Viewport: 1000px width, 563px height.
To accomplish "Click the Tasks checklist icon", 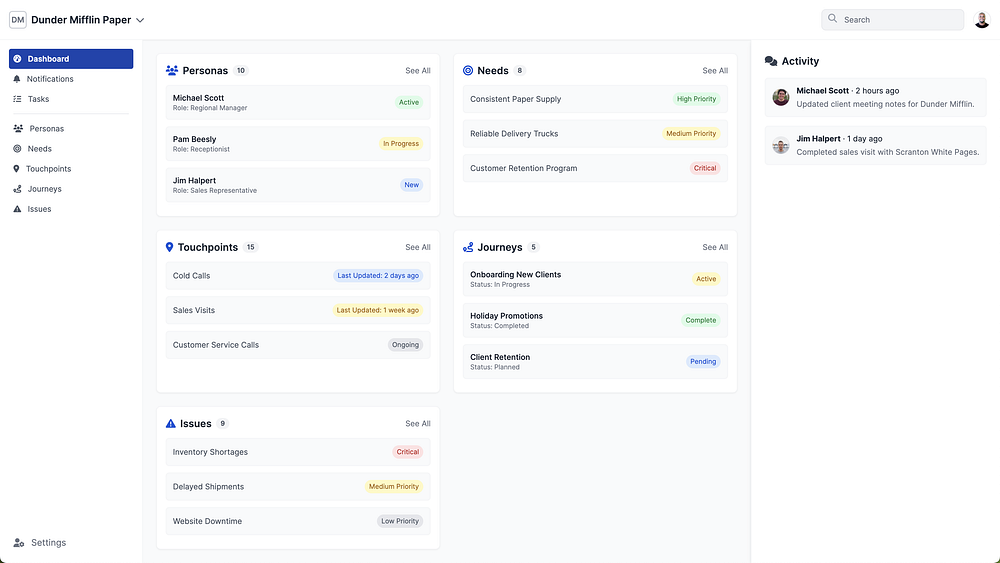I will pos(17,99).
